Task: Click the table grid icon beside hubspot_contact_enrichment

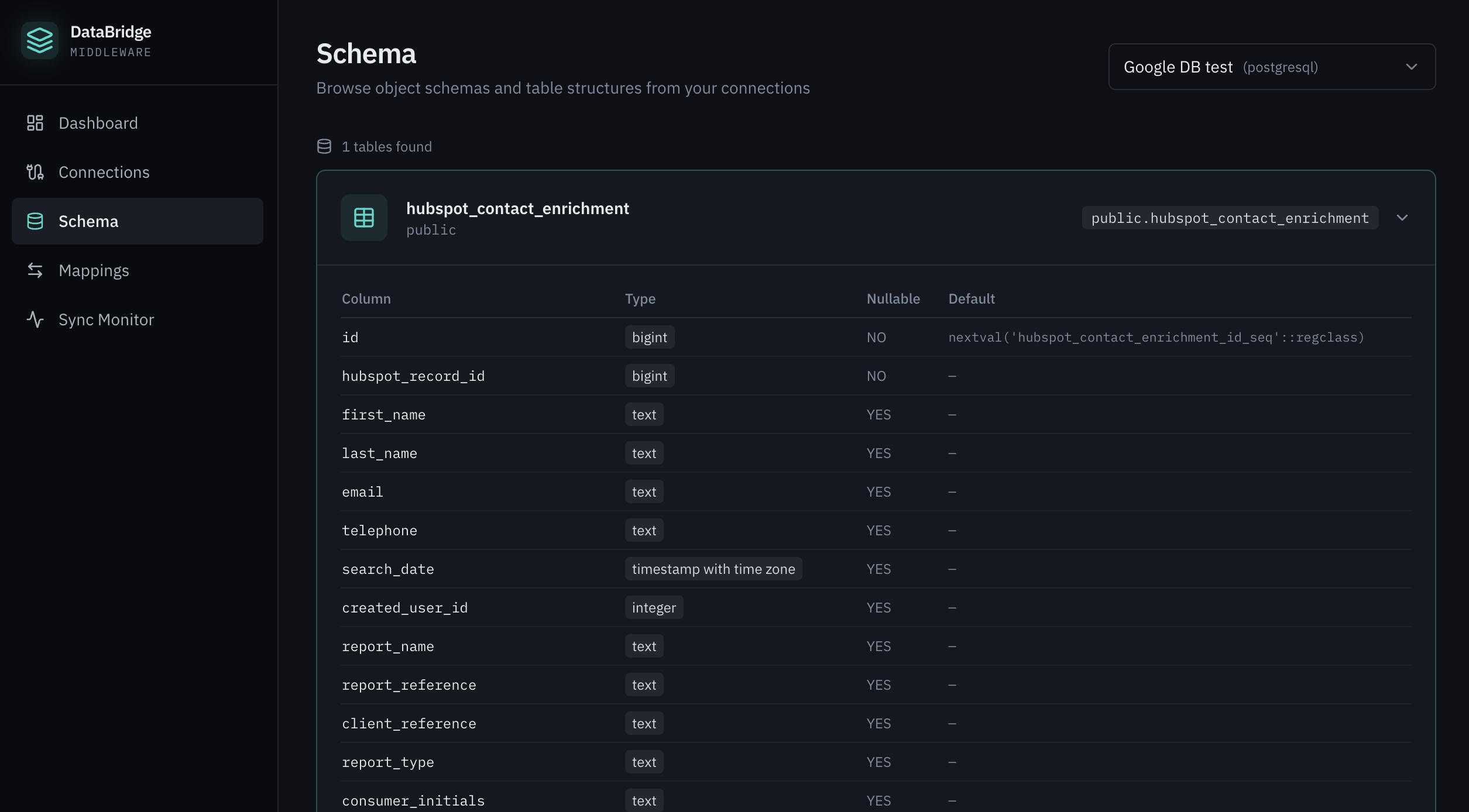Action: click(363, 217)
